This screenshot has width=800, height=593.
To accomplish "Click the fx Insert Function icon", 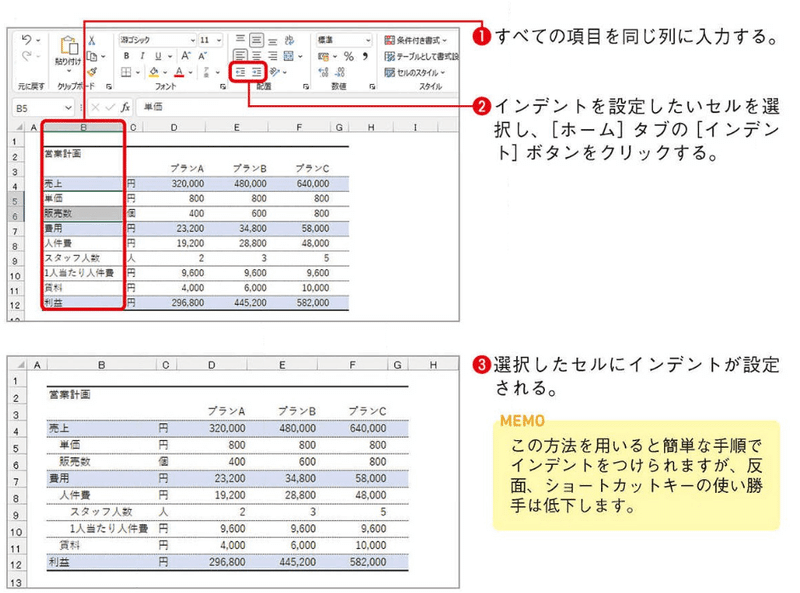I will [x=126, y=108].
